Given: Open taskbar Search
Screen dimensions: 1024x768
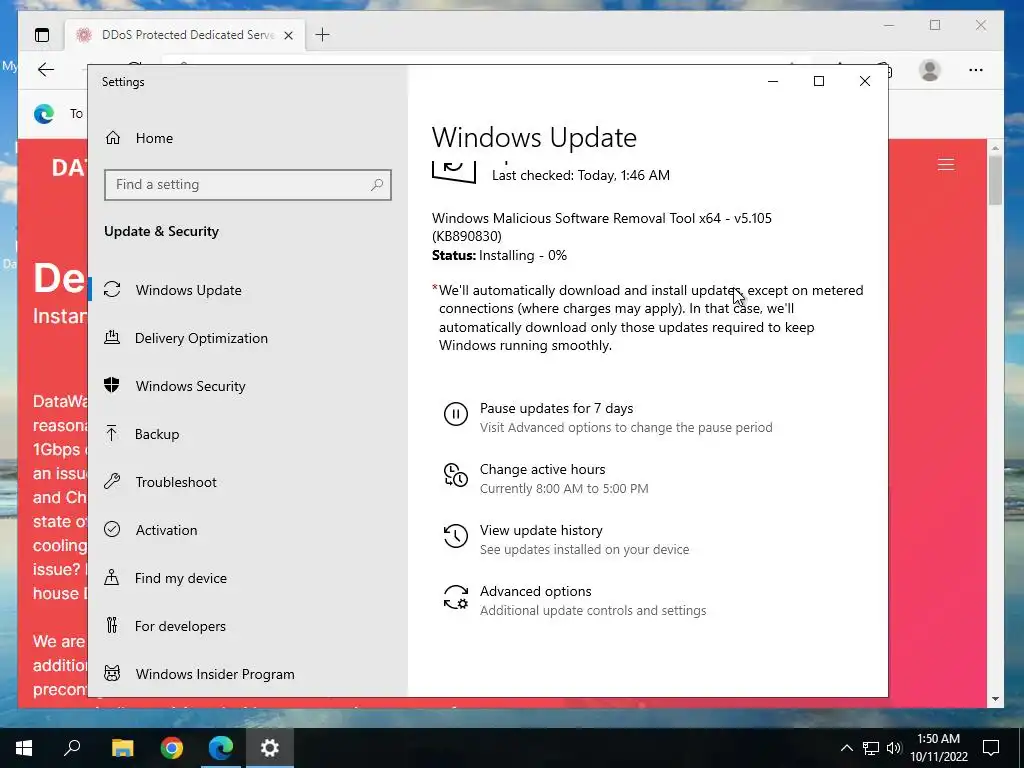Looking at the screenshot, I should (x=72, y=748).
